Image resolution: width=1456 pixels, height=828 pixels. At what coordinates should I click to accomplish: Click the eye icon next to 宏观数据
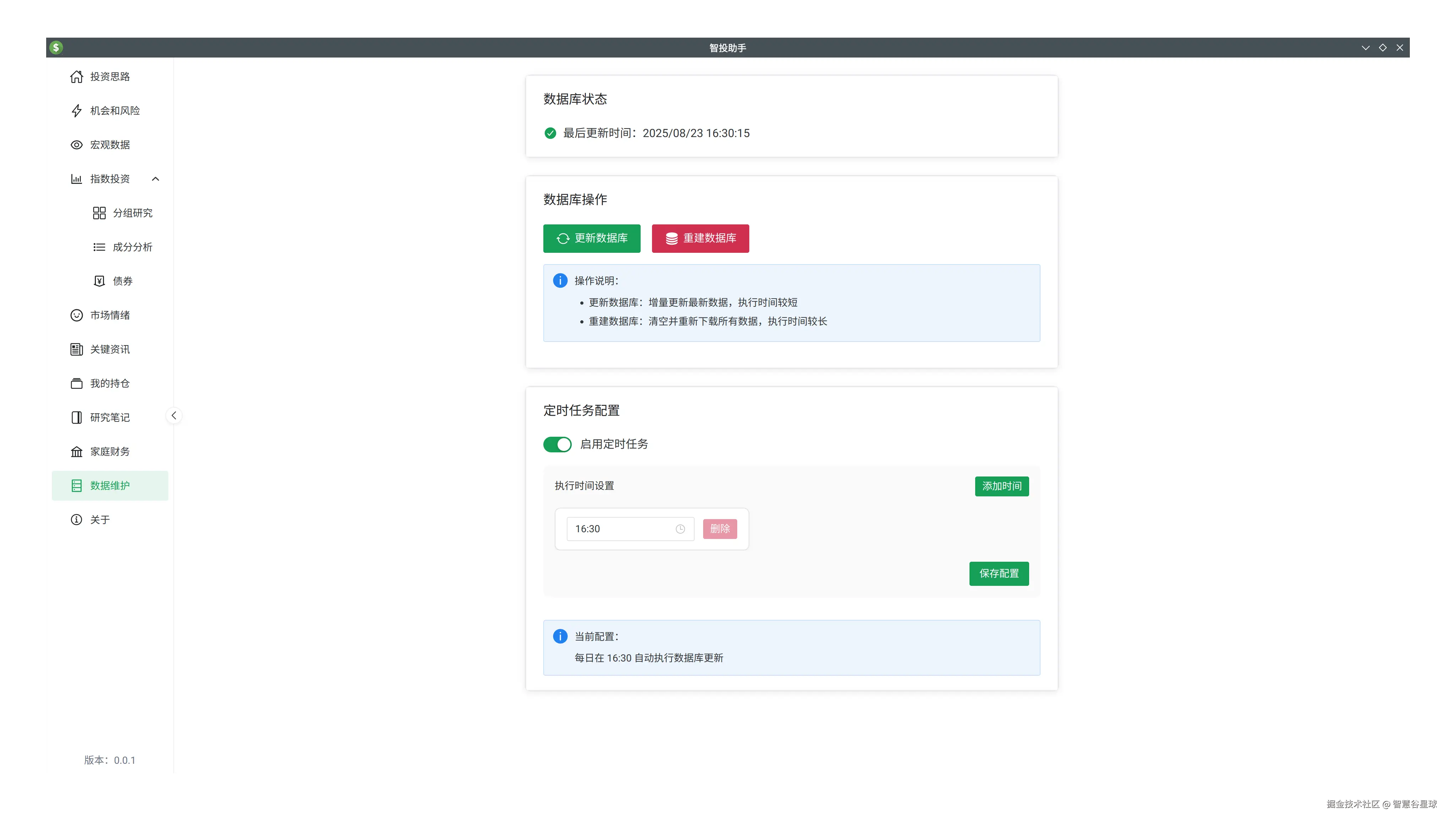pyautogui.click(x=76, y=145)
